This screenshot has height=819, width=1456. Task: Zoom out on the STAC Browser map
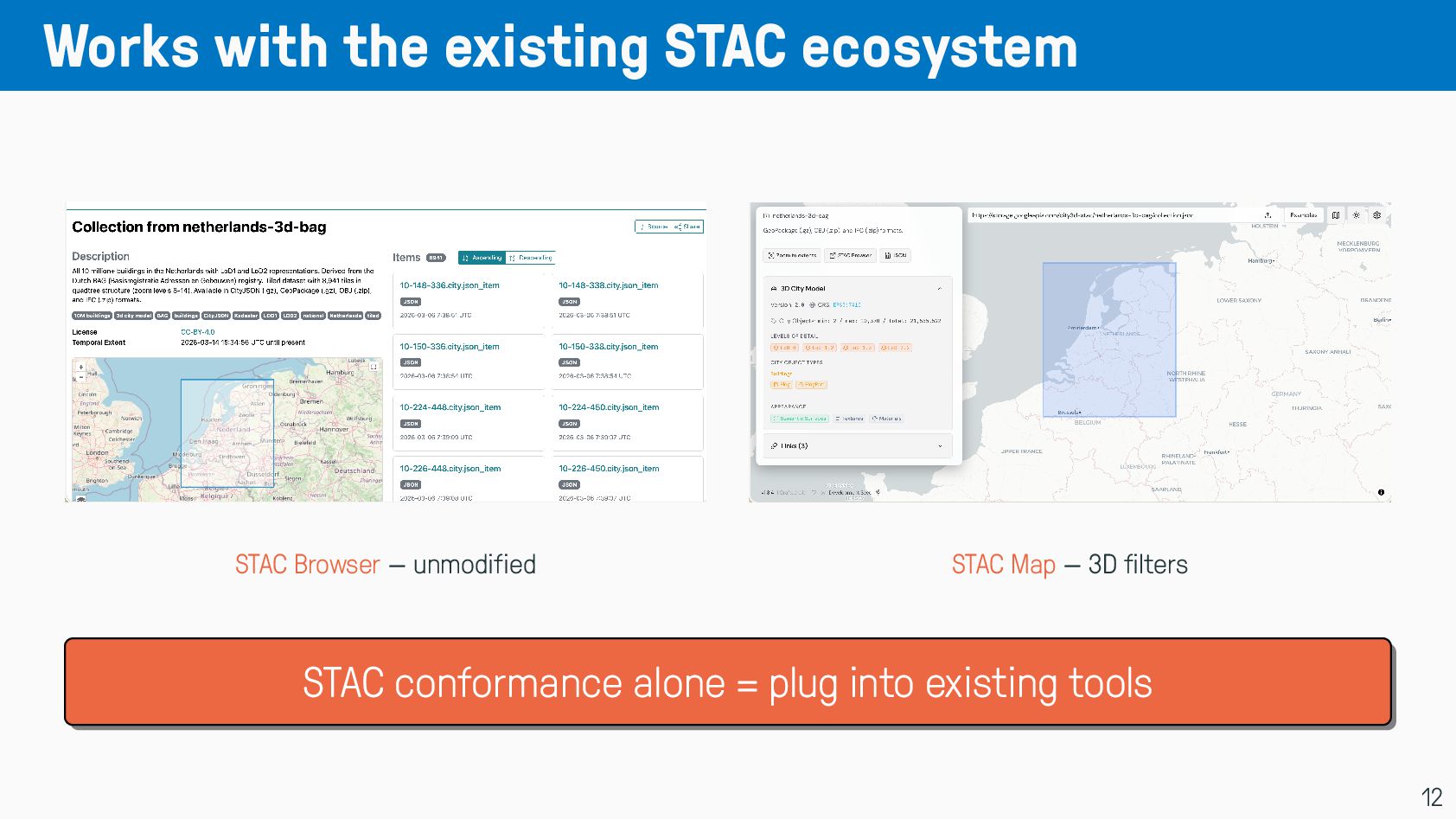[81, 377]
